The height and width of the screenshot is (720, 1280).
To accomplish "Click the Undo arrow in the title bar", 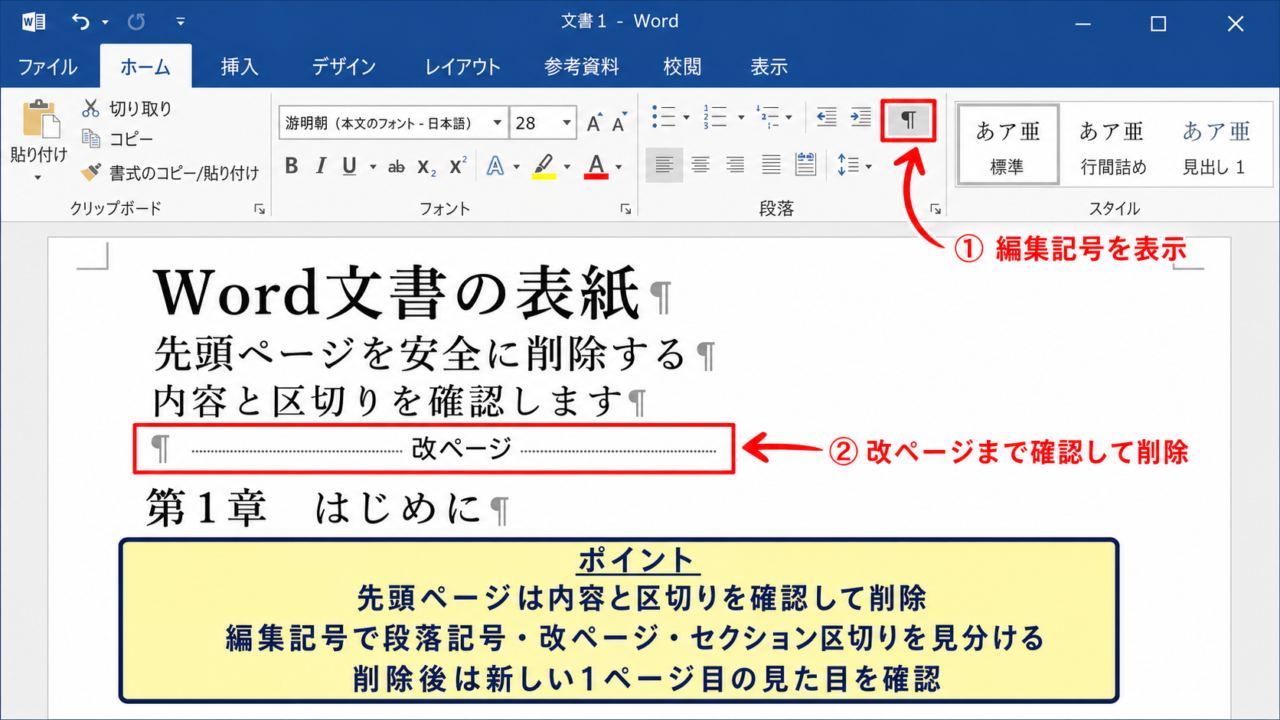I will [80, 21].
